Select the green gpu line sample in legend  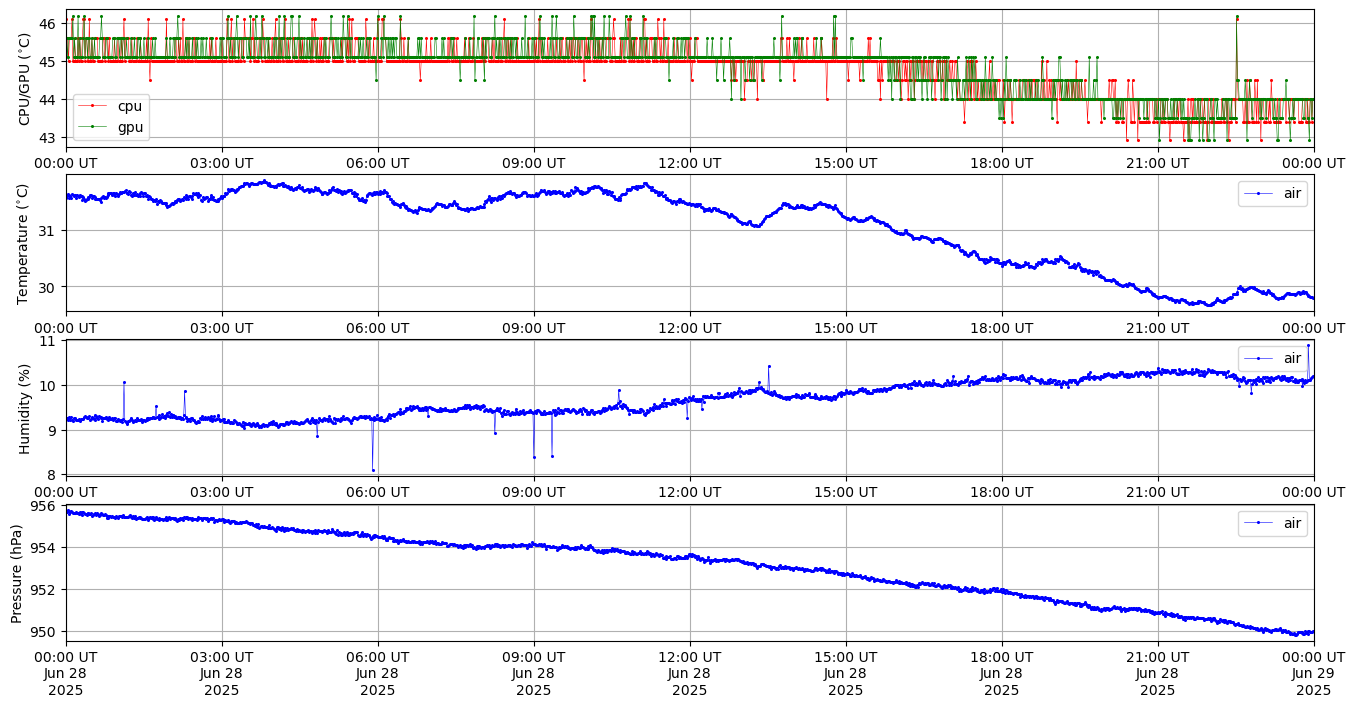pyautogui.click(x=94, y=126)
